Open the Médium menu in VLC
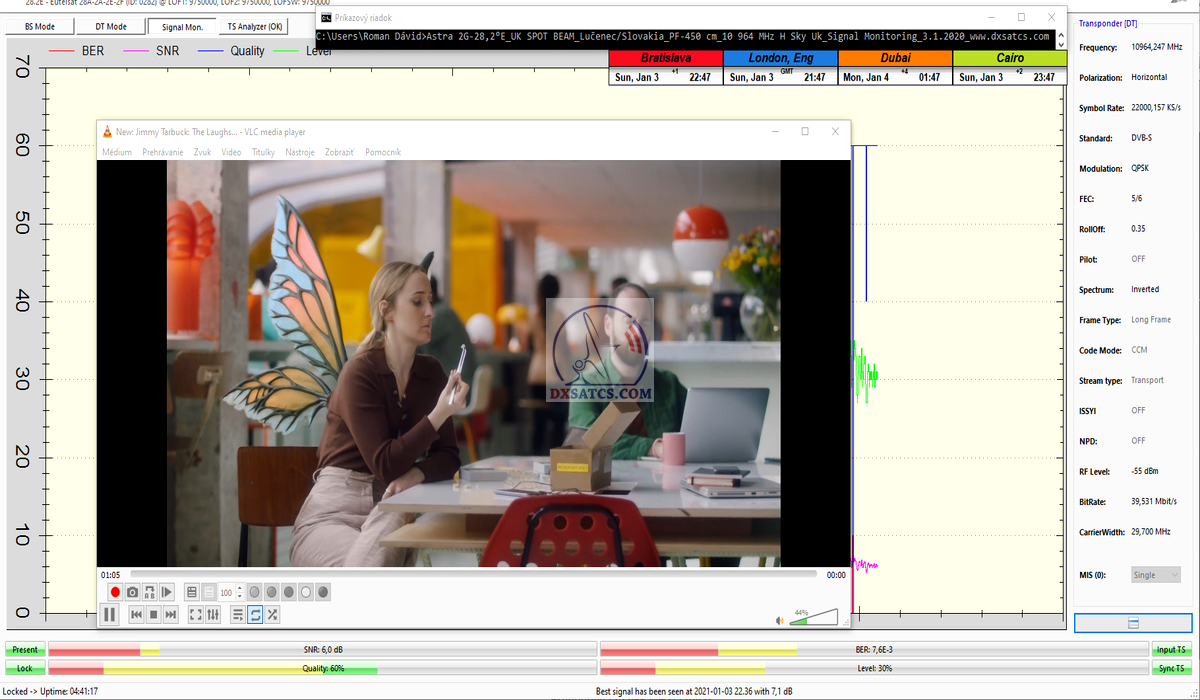This screenshot has height=700, width=1200. point(117,152)
